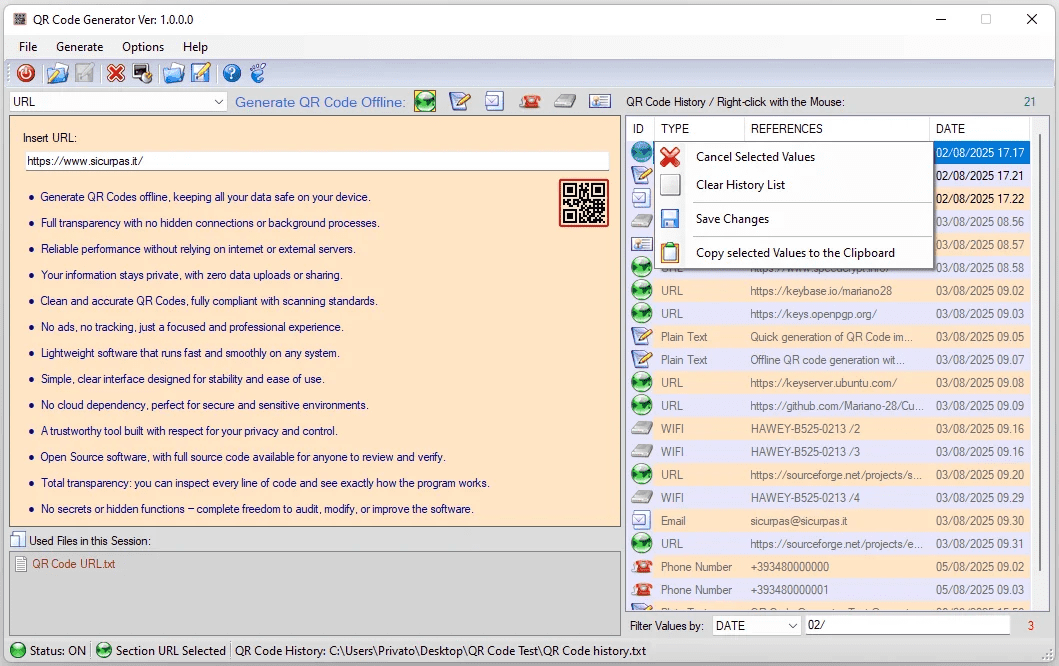Expand the URL type dropdown
The height and width of the screenshot is (666, 1059).
click(x=218, y=102)
